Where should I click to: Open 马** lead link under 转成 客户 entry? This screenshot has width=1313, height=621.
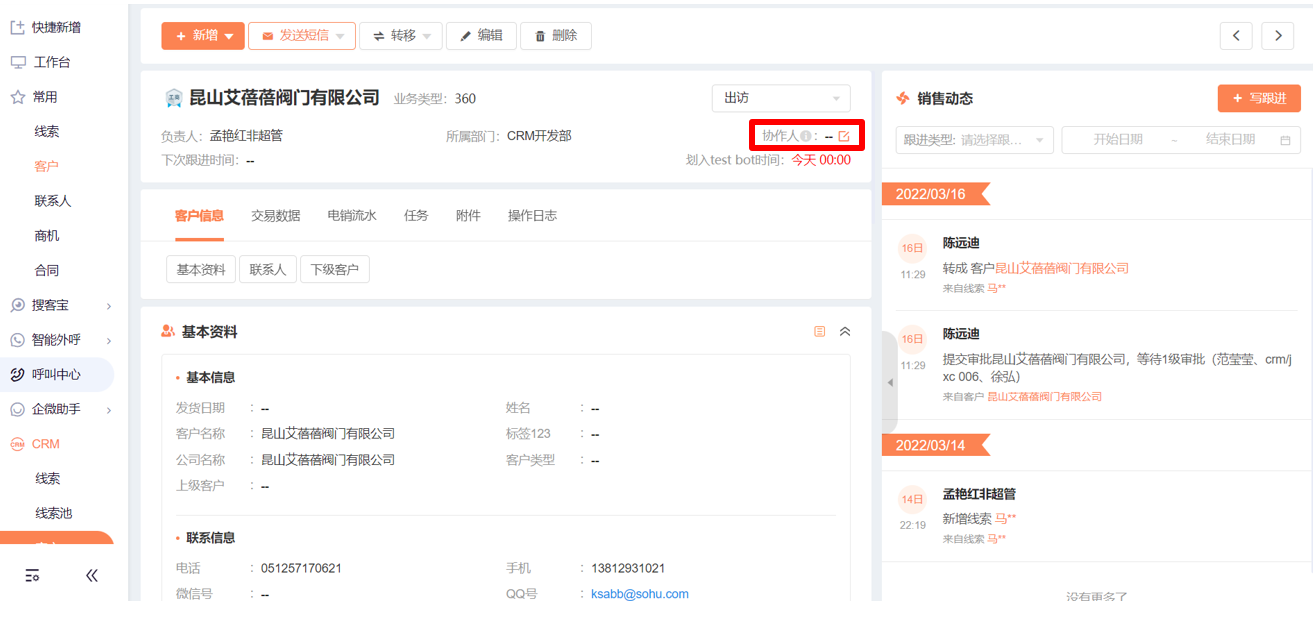[x=996, y=288]
